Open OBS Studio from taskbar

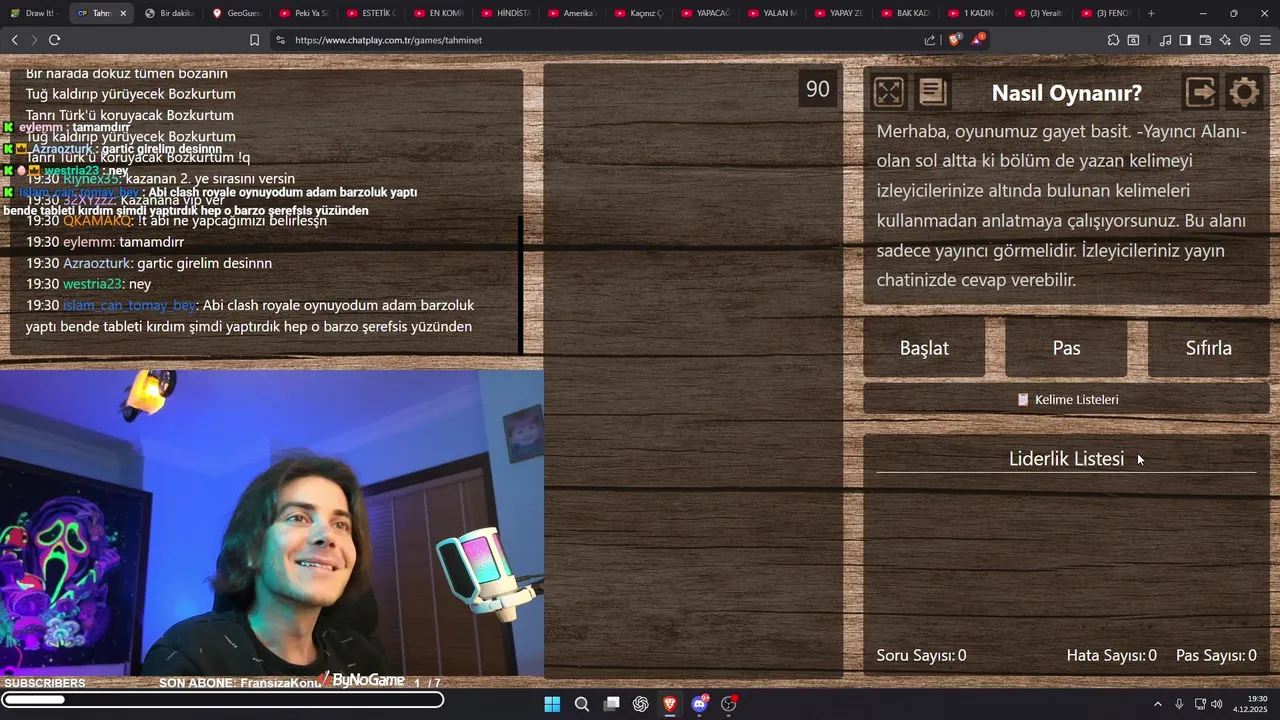729,704
